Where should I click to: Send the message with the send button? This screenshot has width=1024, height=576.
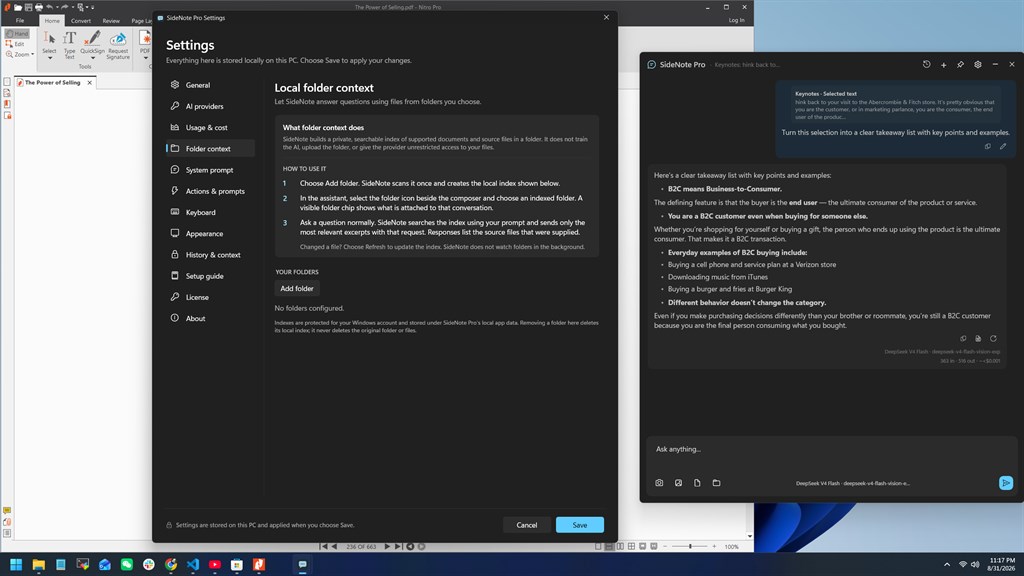1005,483
